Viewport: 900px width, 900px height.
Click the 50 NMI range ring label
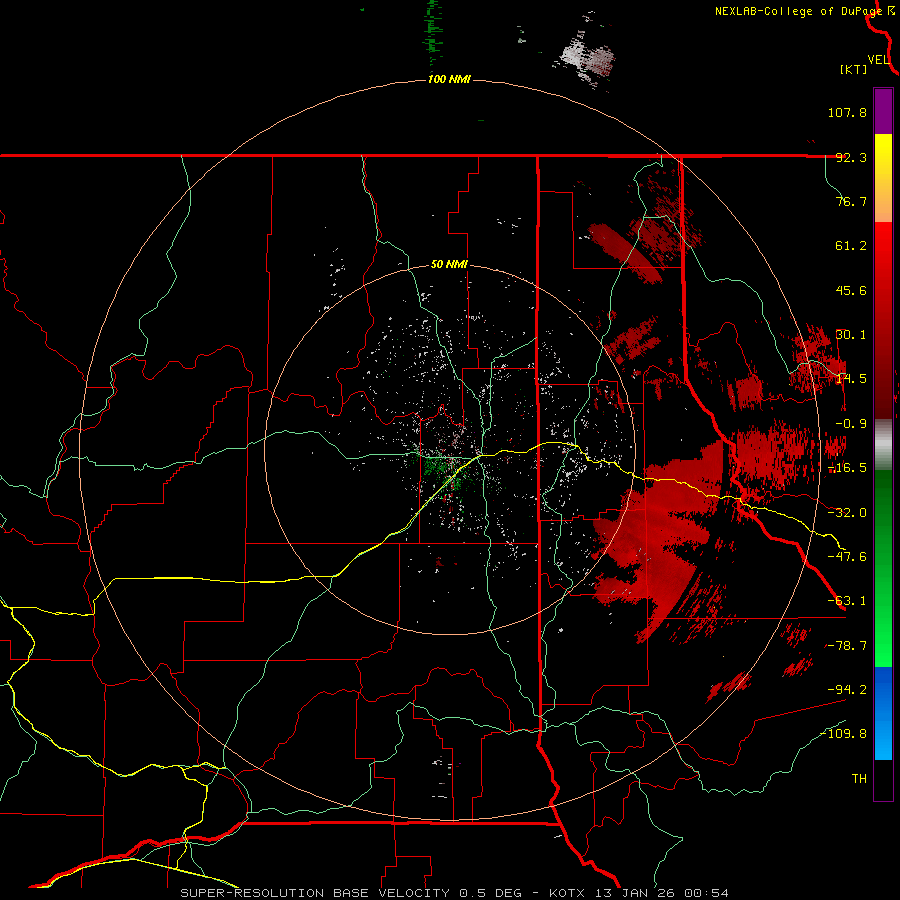(449, 265)
